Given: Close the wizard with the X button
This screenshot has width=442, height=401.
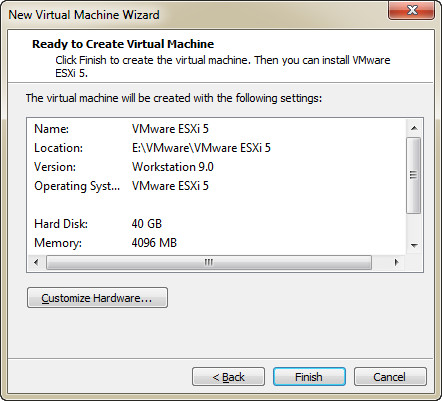Looking at the screenshot, I should pos(412,10).
